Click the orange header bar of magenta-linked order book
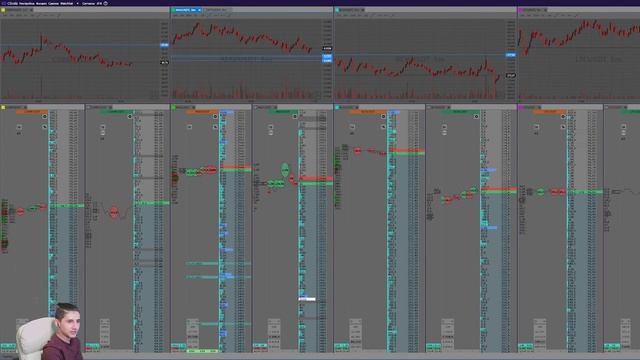The height and width of the screenshot is (360, 640). 550,111
